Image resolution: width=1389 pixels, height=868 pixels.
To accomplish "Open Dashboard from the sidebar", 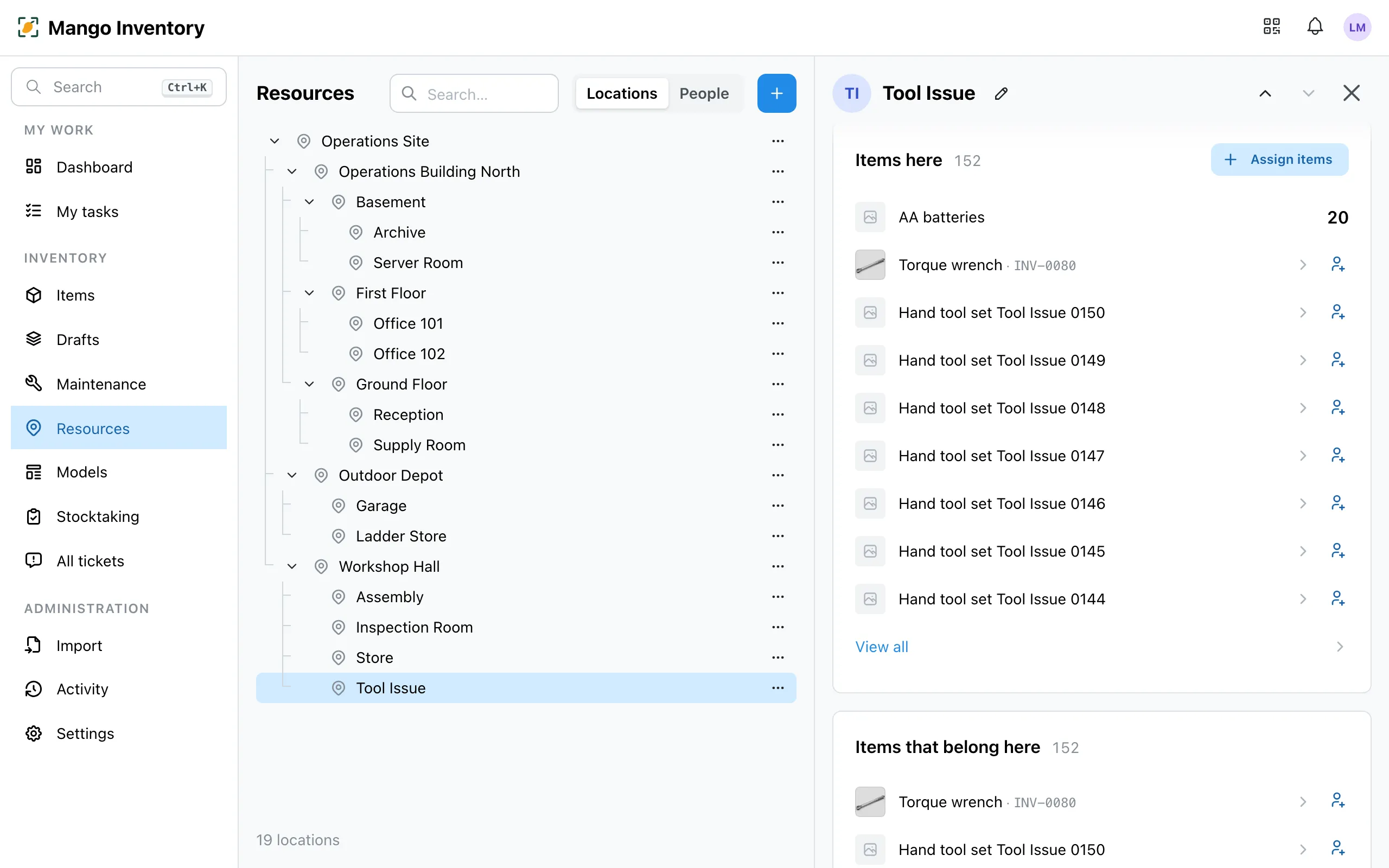I will coord(119,167).
